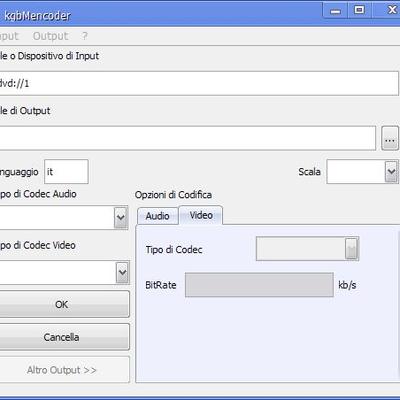Click the empty output file field

click(188, 138)
